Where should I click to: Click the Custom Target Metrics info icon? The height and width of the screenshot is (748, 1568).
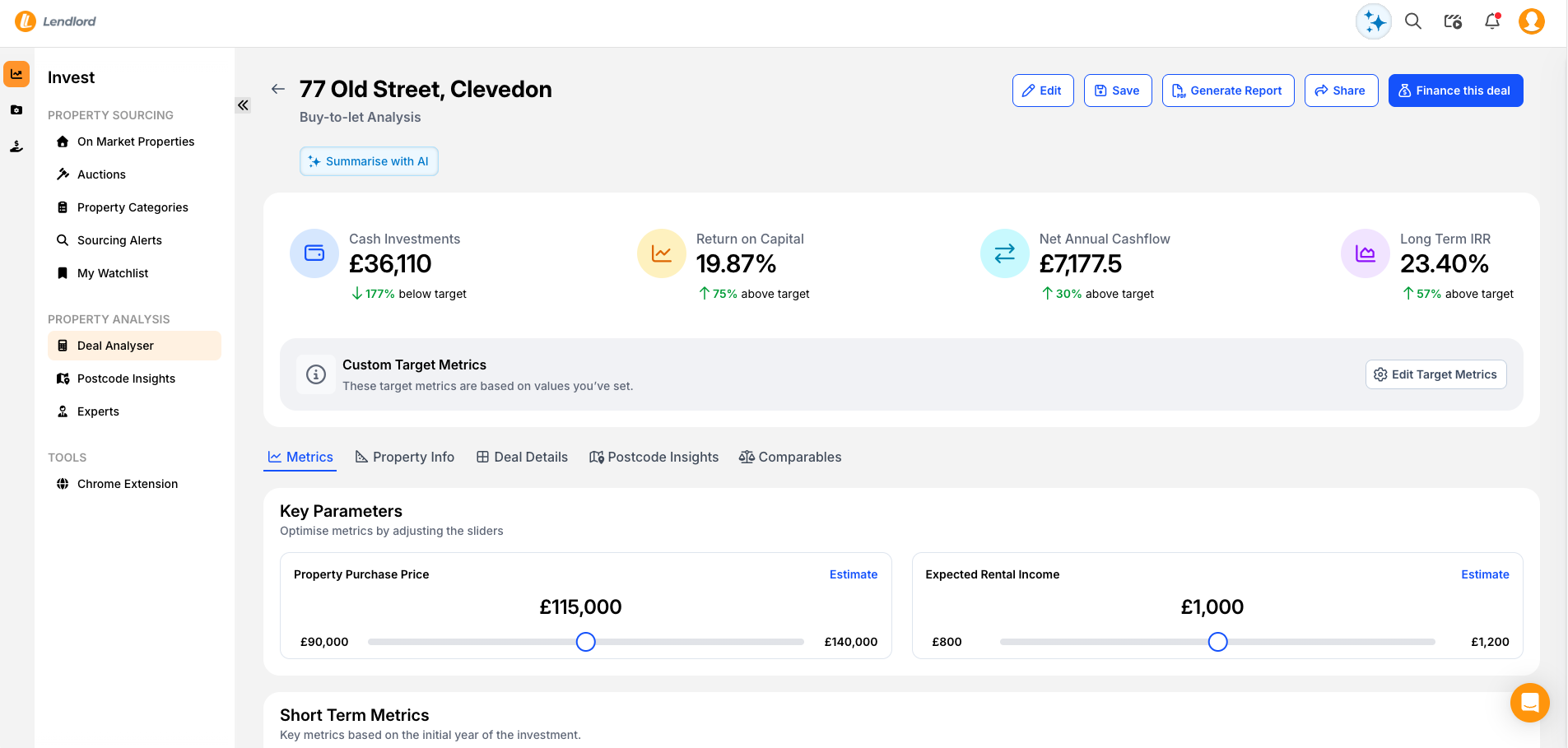point(316,374)
